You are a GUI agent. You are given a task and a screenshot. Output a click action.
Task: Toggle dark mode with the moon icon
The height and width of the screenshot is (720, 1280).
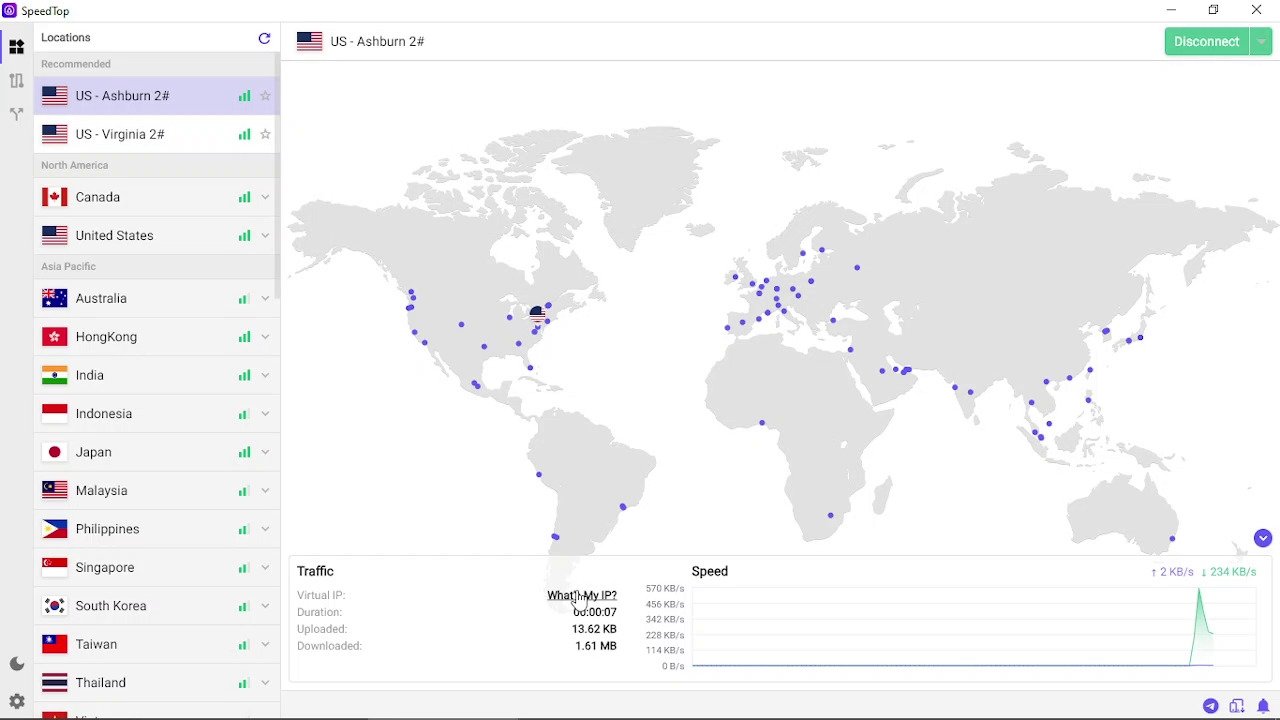click(16, 664)
